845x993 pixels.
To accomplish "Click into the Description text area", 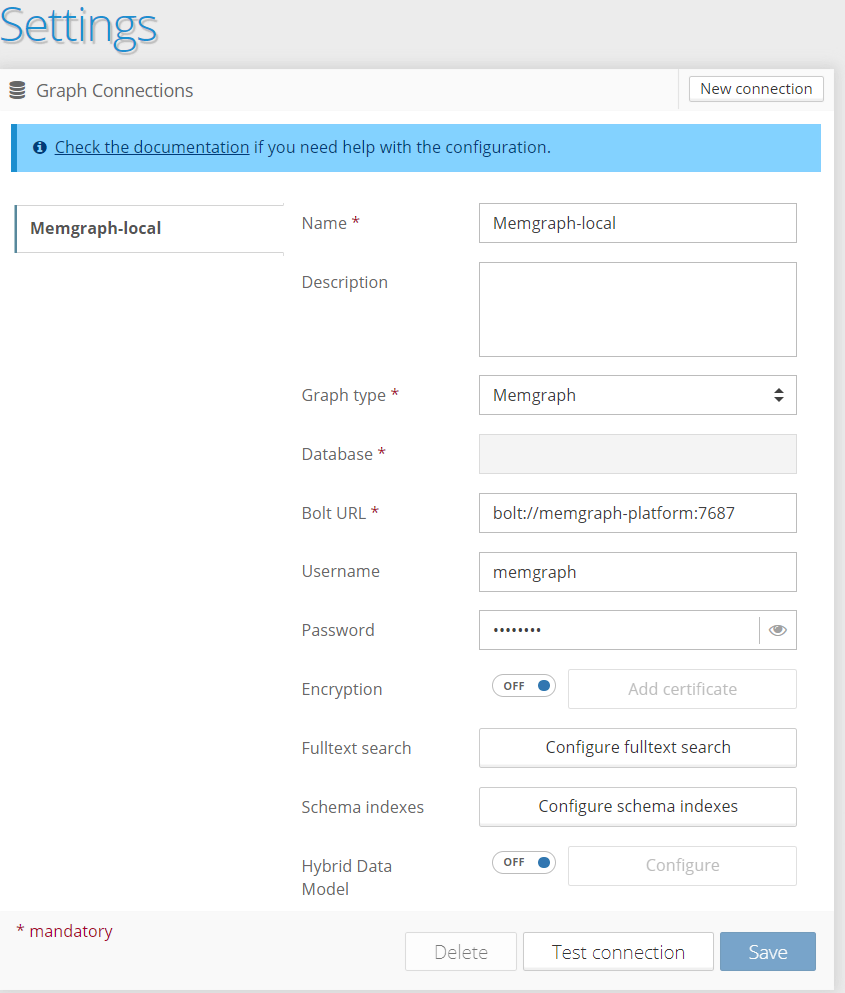I will click(638, 310).
